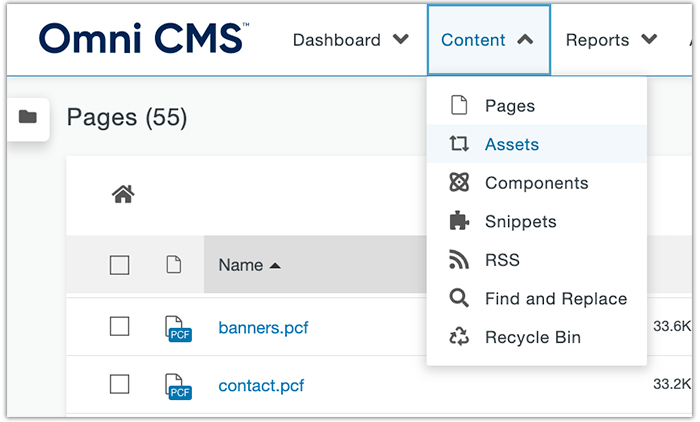Select RSS from Content menu
Viewport: 700px width, 422px height.
coord(537,260)
